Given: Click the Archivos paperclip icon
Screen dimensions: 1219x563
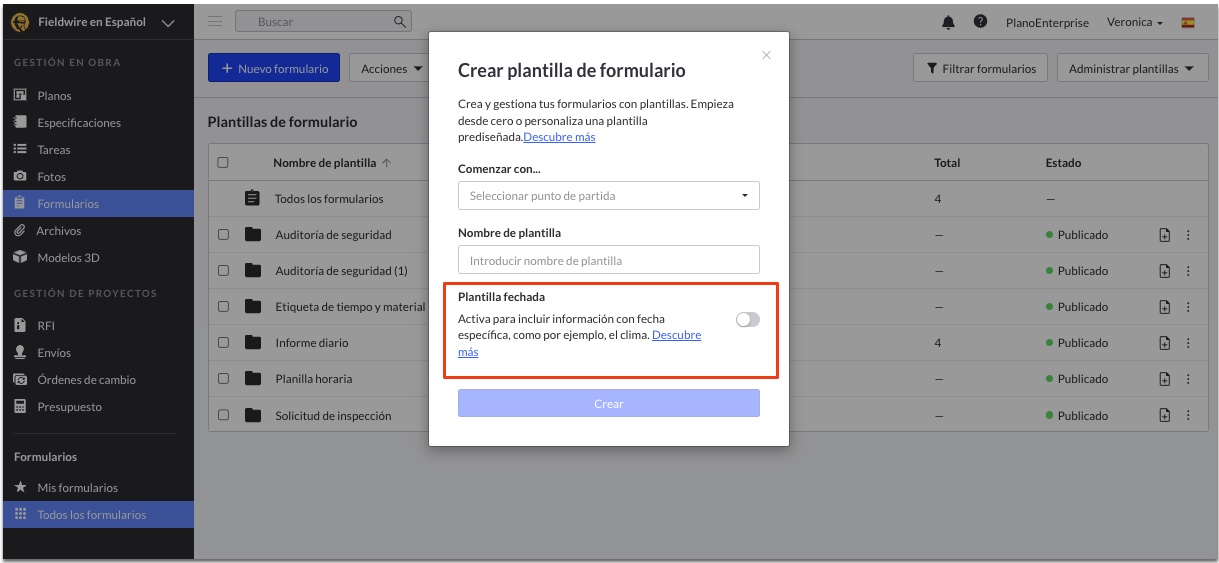Looking at the screenshot, I should (20, 230).
